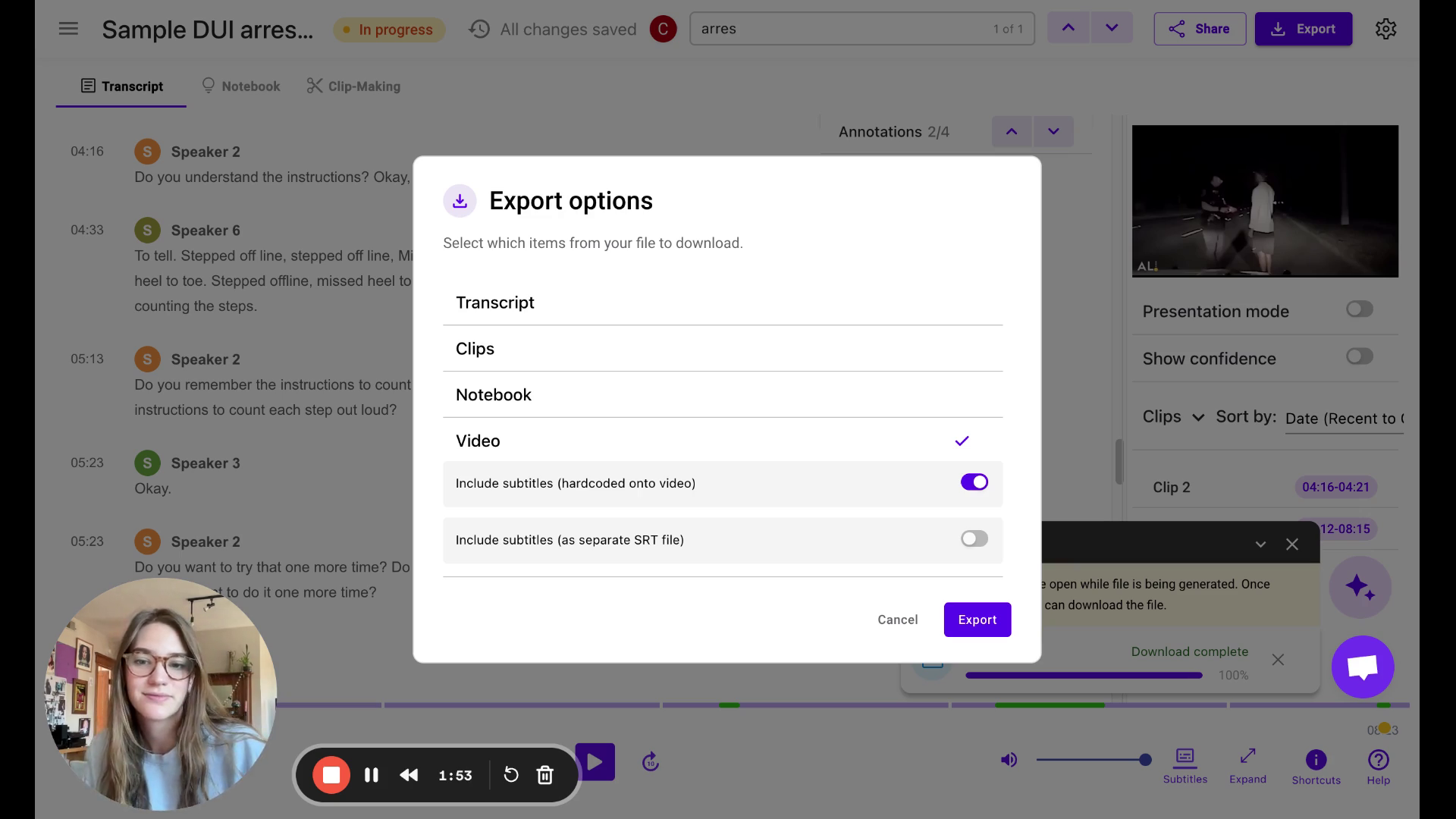The image size is (1456, 819).
Task: Toggle Presentation mode on
Action: tap(1359, 309)
